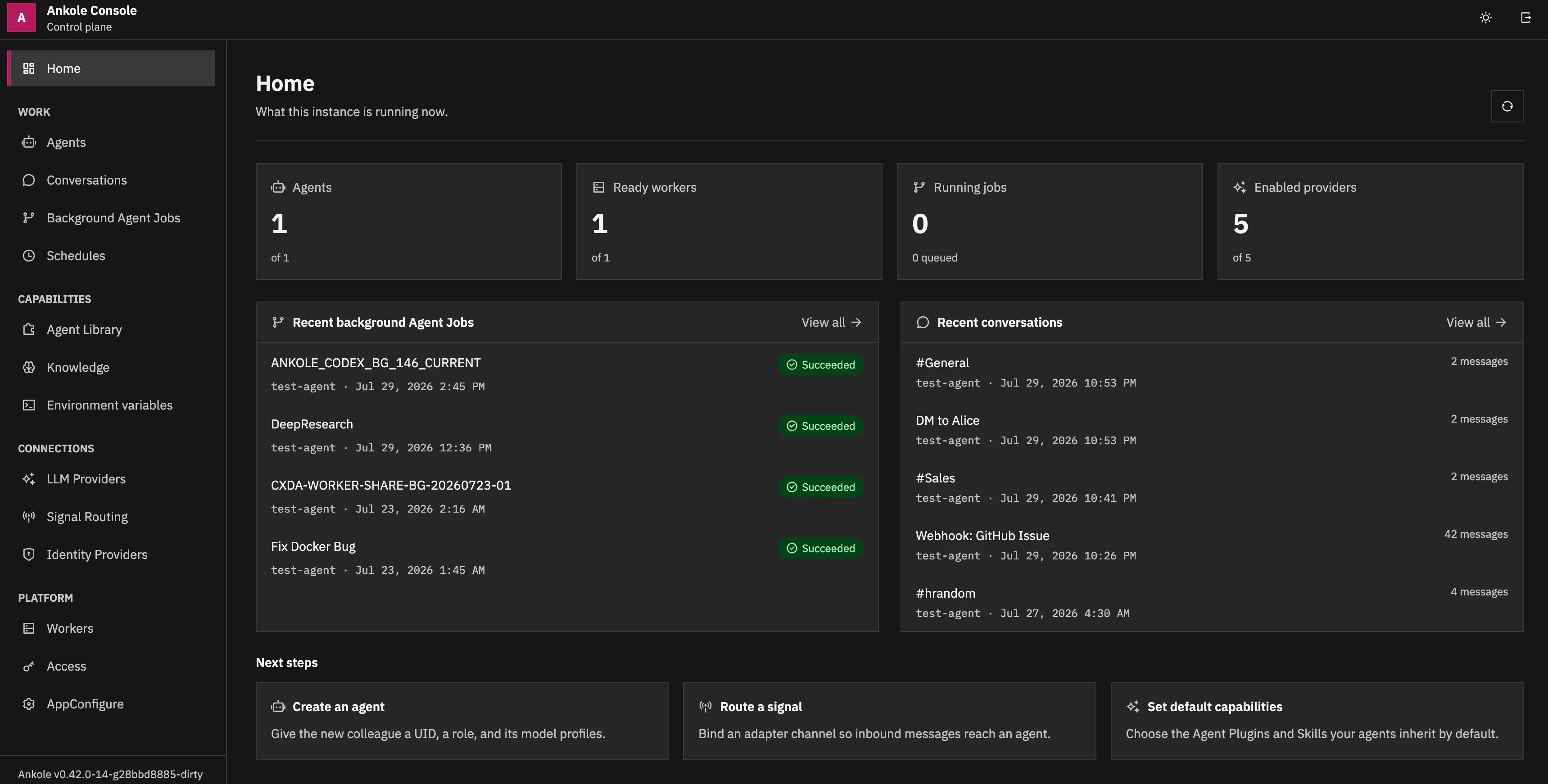Open the Create an agent card
Image resolution: width=1548 pixels, height=784 pixels.
point(462,721)
